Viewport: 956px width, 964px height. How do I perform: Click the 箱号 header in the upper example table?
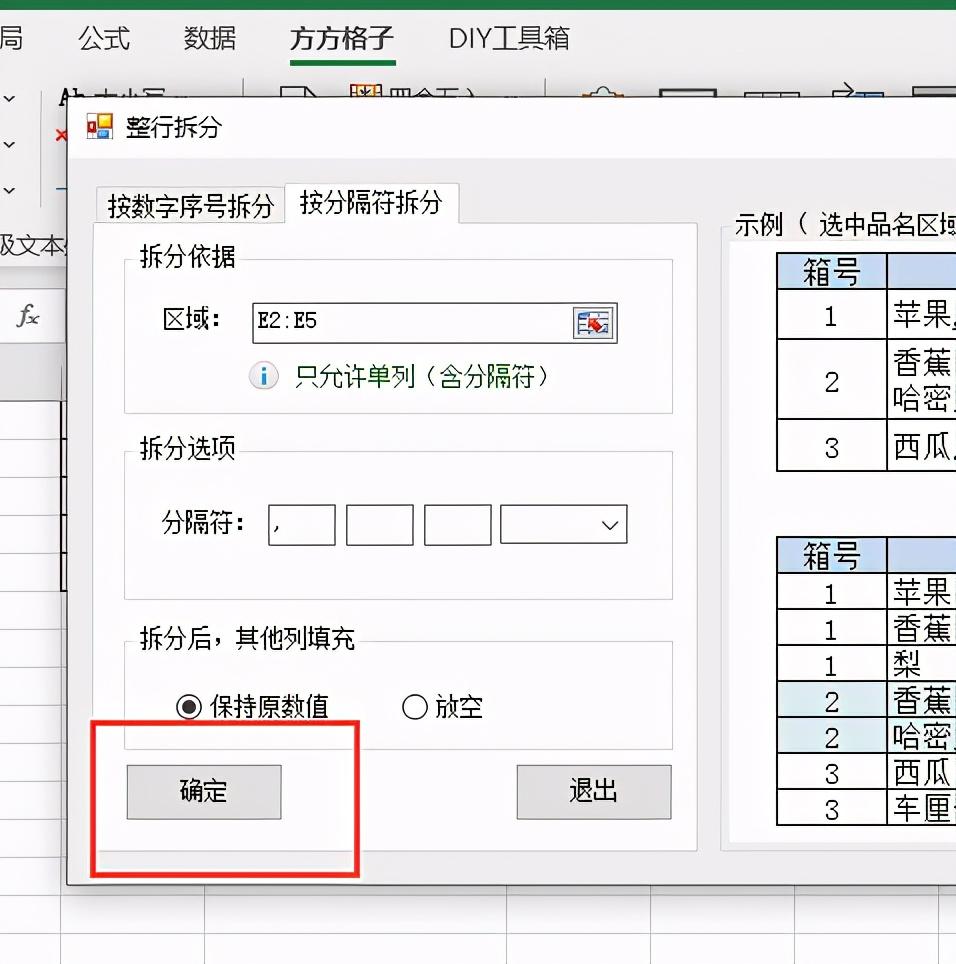point(832,271)
